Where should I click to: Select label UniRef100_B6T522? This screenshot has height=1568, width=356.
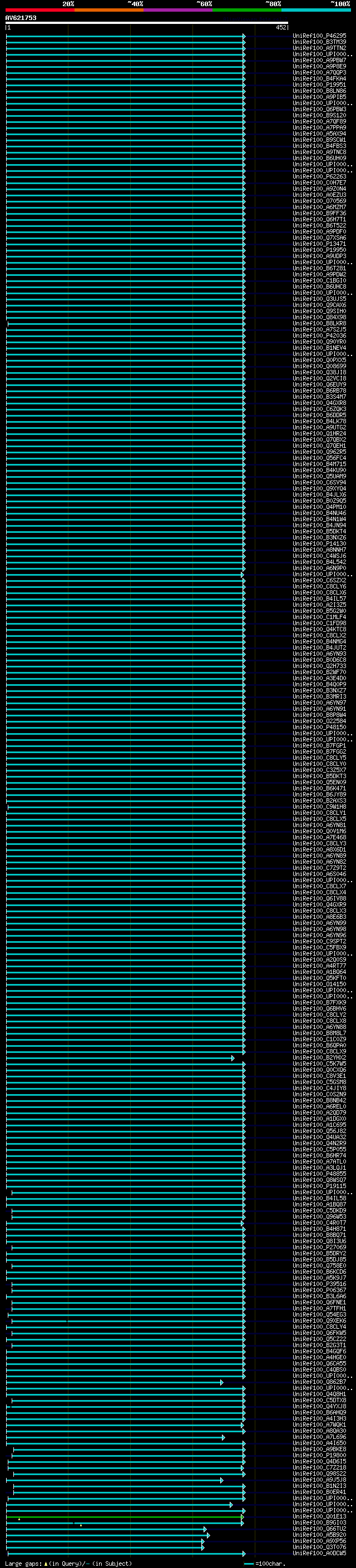point(319,225)
